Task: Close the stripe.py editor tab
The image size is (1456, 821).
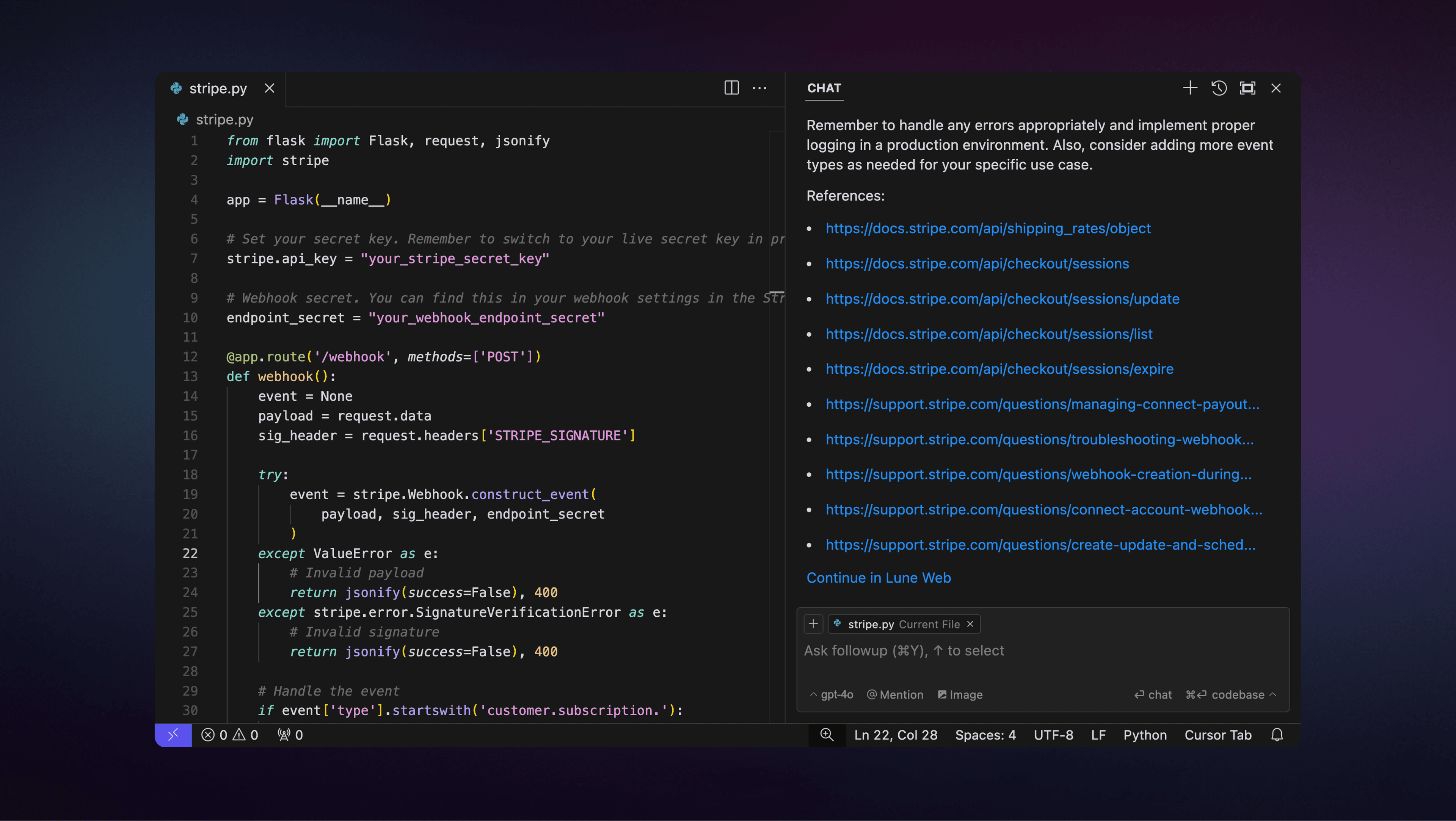Action: click(x=270, y=88)
